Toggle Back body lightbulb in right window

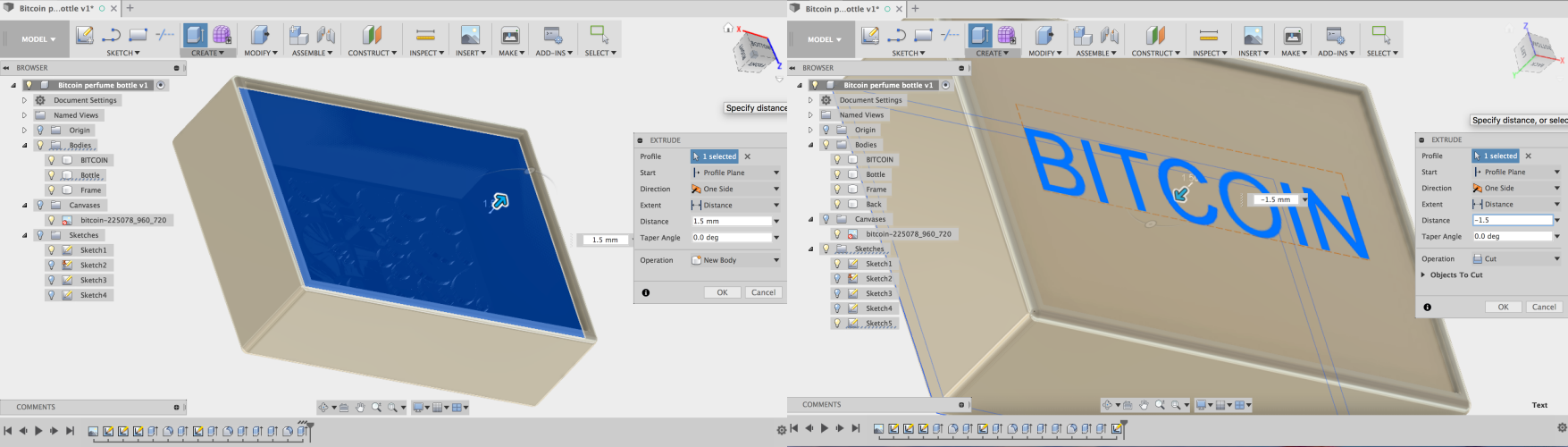coord(837,204)
